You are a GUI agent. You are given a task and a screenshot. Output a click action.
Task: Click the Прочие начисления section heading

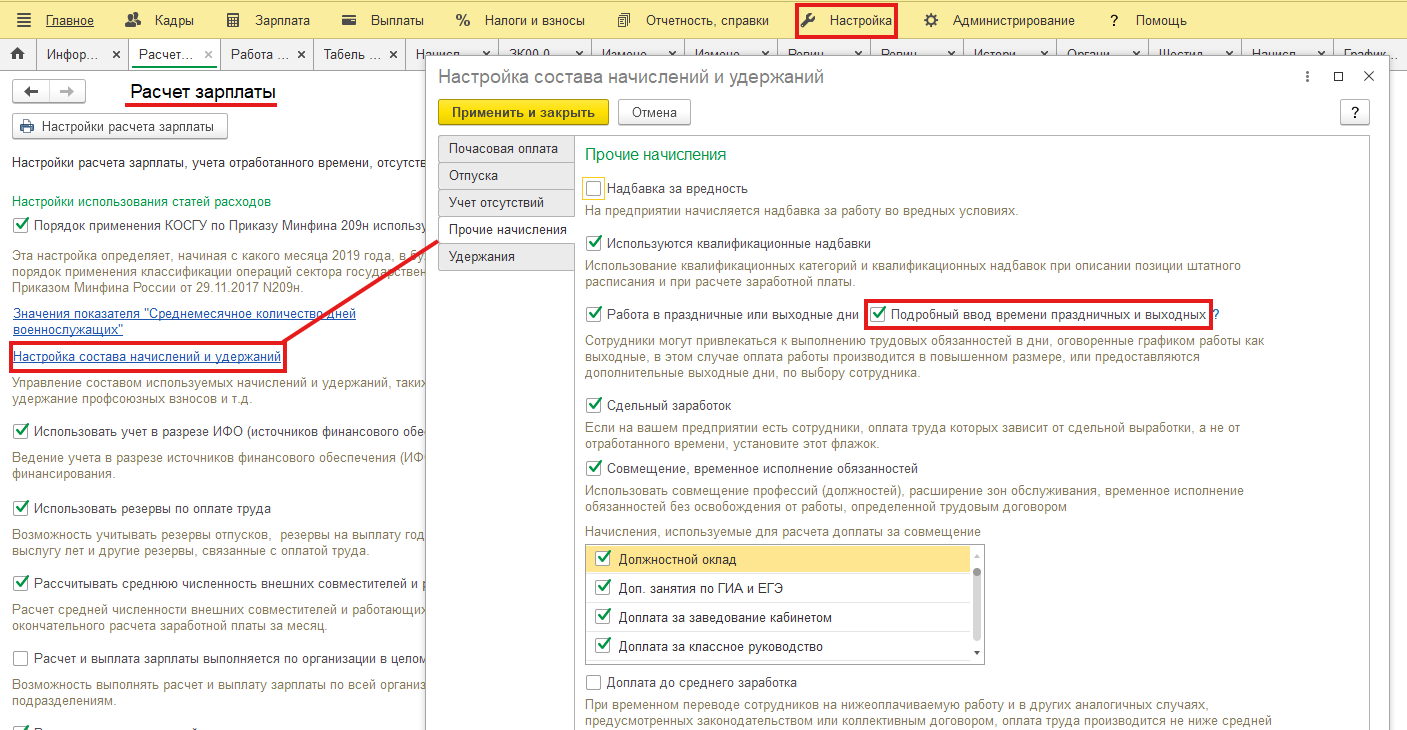click(655, 155)
